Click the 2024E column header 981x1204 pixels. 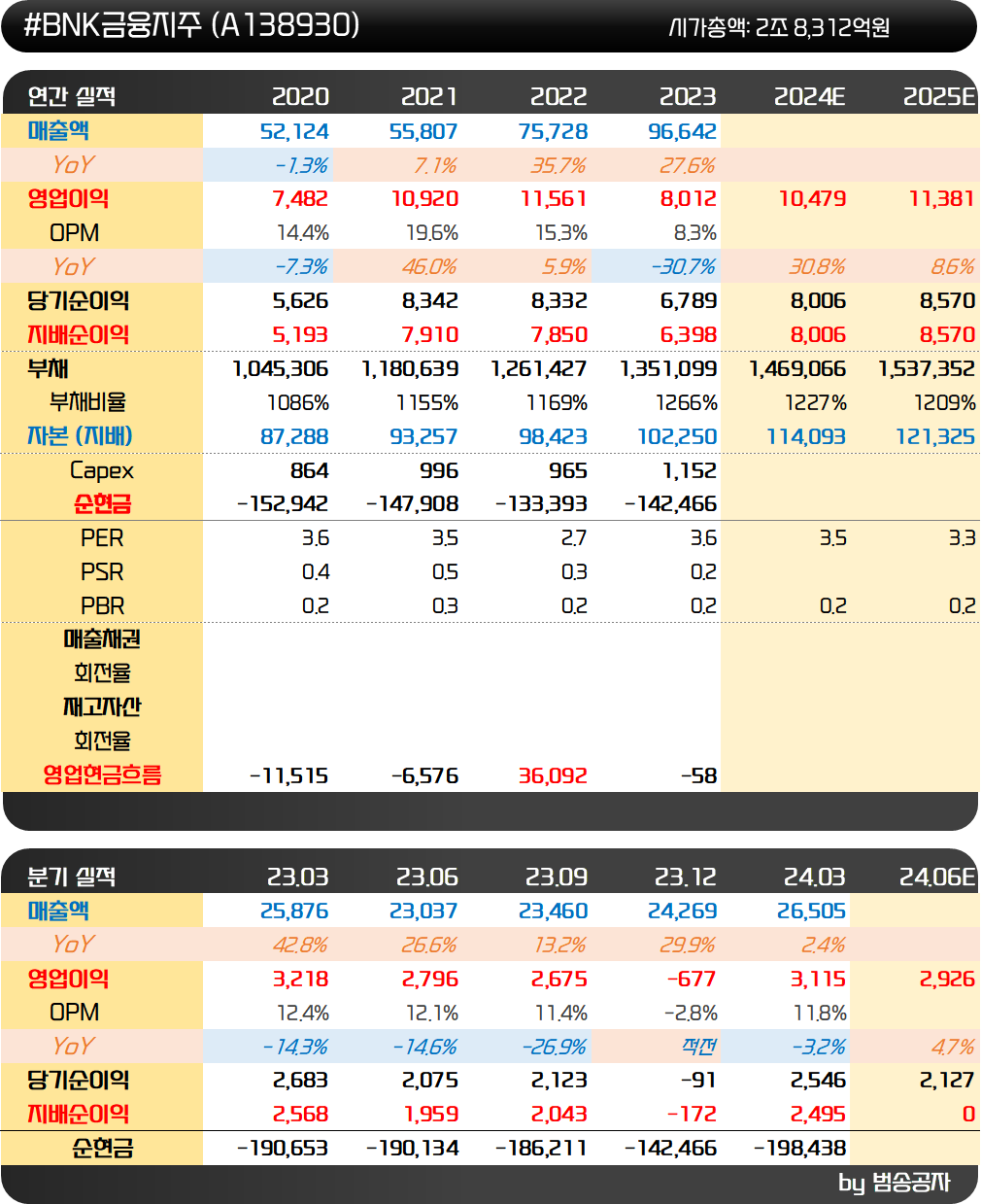pyautogui.click(x=810, y=96)
